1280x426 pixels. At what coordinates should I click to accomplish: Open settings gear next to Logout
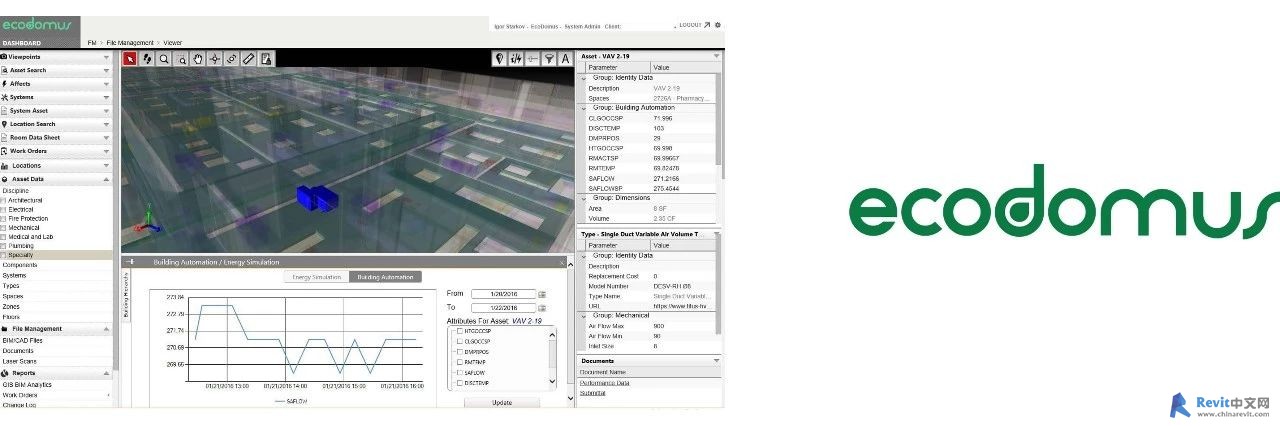tap(717, 25)
